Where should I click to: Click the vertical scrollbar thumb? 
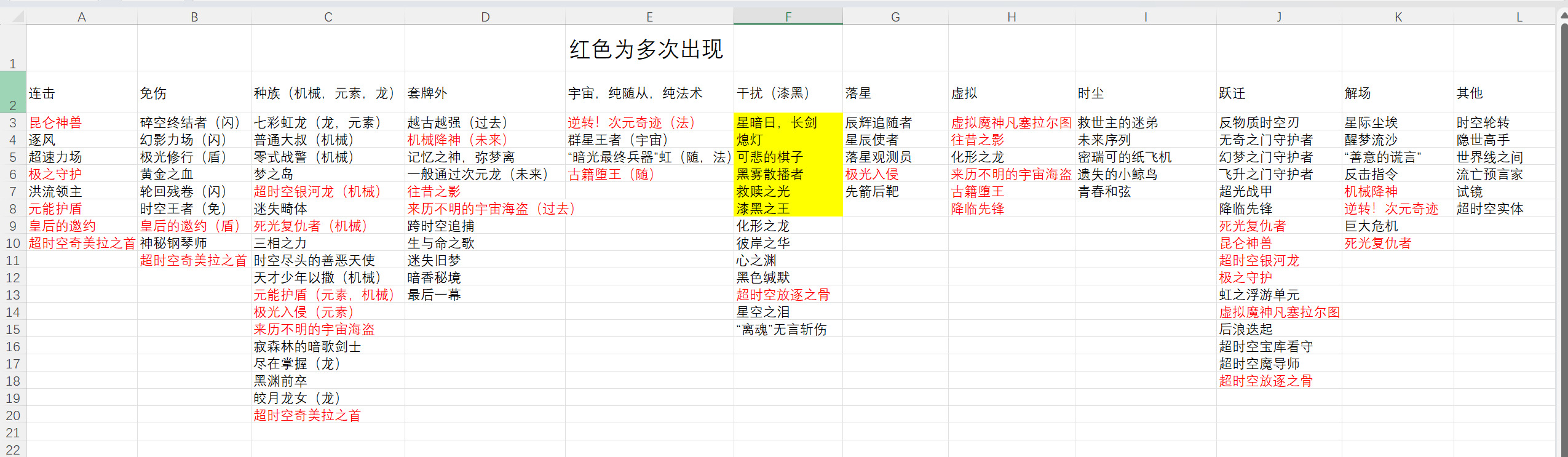tap(1564, 234)
